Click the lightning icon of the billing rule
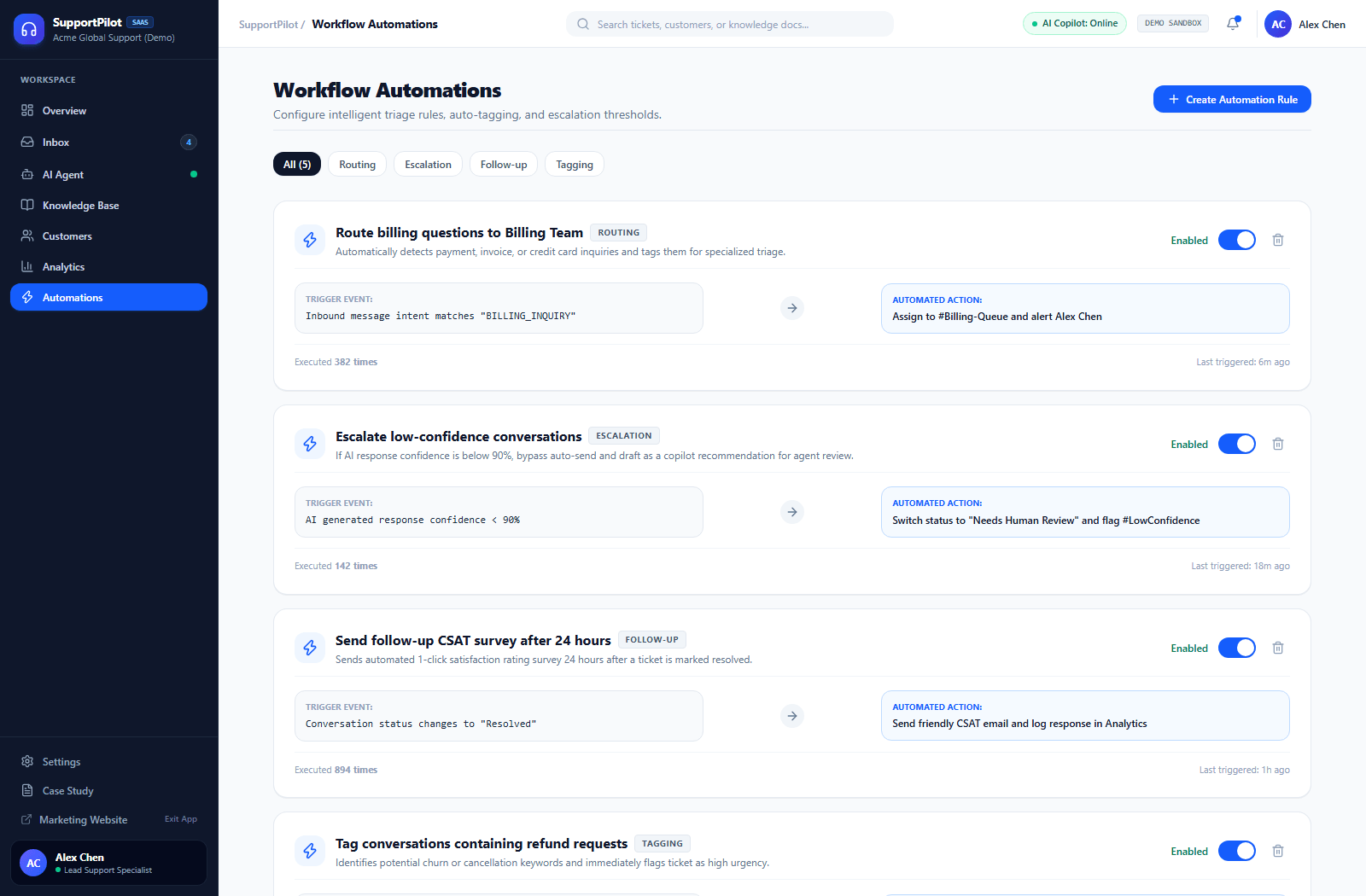Screen dimensions: 1366x896 pos(310,240)
